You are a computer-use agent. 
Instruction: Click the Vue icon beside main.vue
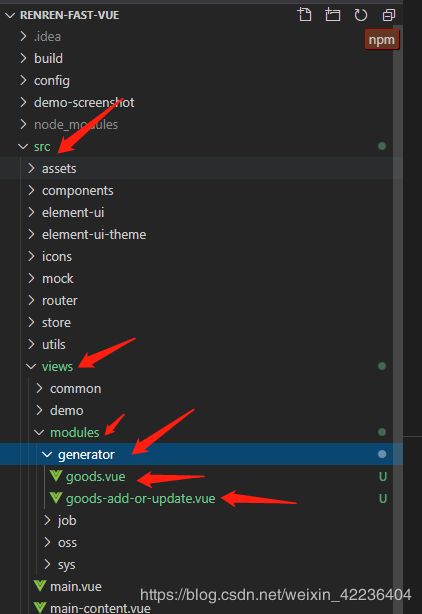point(40,586)
